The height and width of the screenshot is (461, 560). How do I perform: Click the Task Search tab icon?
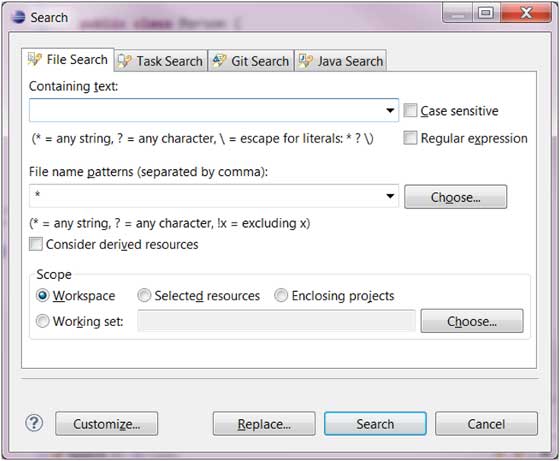click(x=125, y=61)
